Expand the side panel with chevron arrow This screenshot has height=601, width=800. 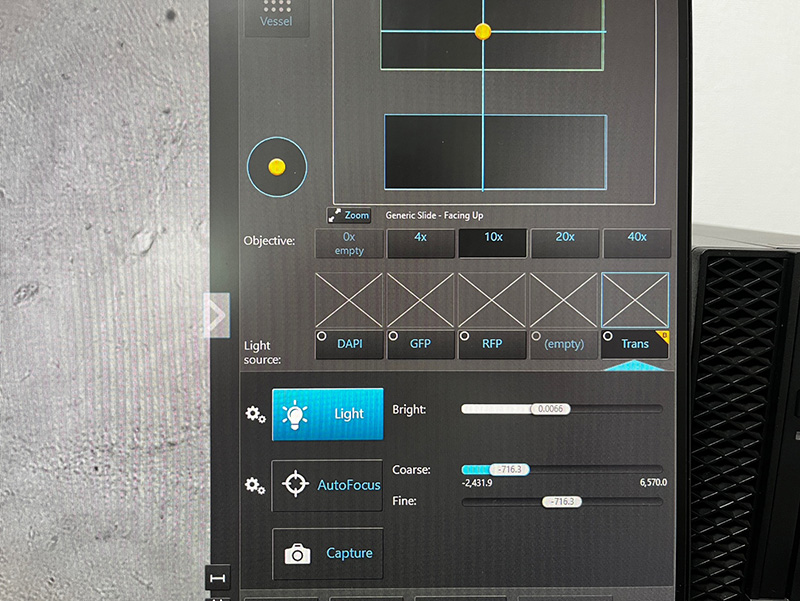point(217,315)
